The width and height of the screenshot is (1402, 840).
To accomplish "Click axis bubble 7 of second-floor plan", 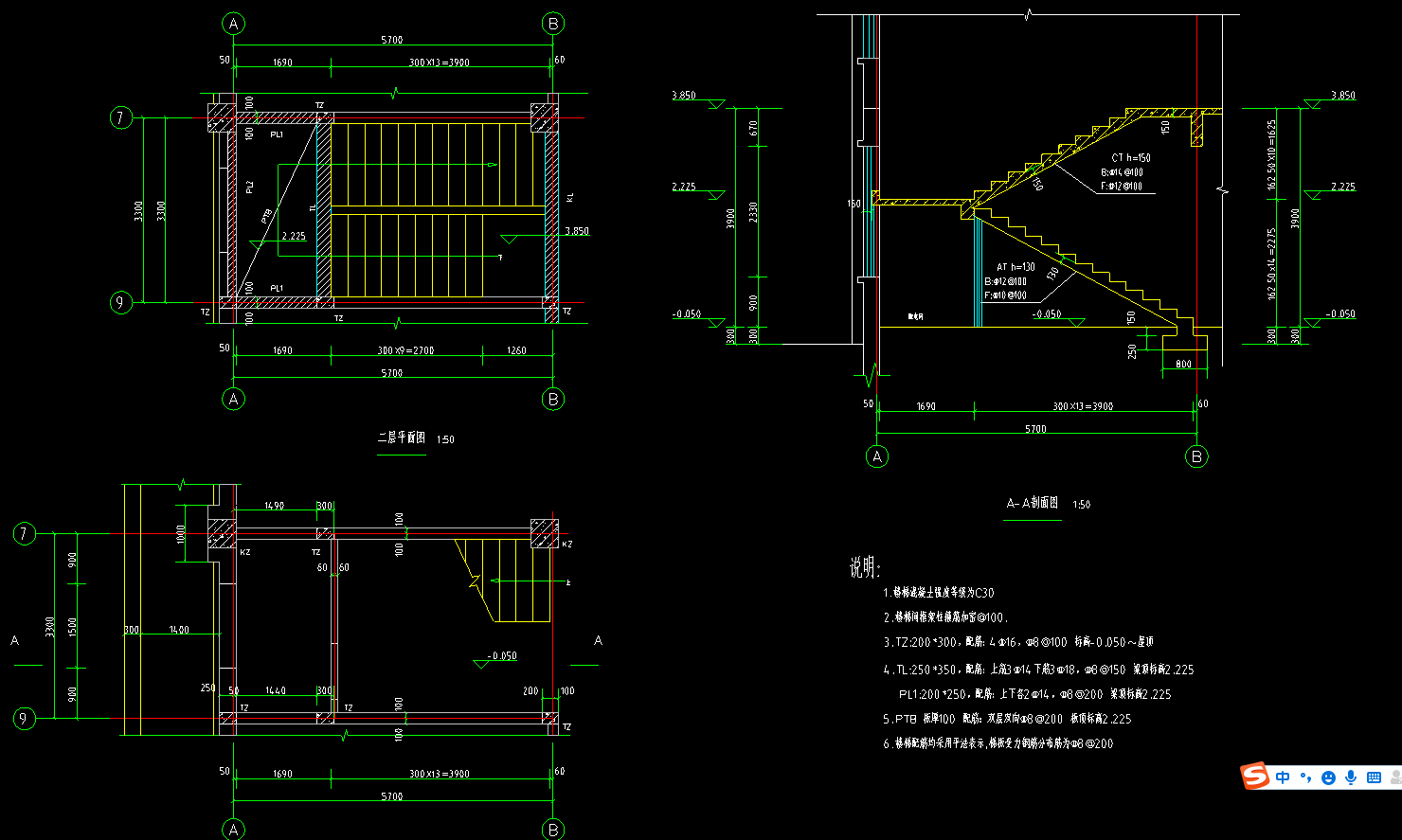I will point(121,118).
